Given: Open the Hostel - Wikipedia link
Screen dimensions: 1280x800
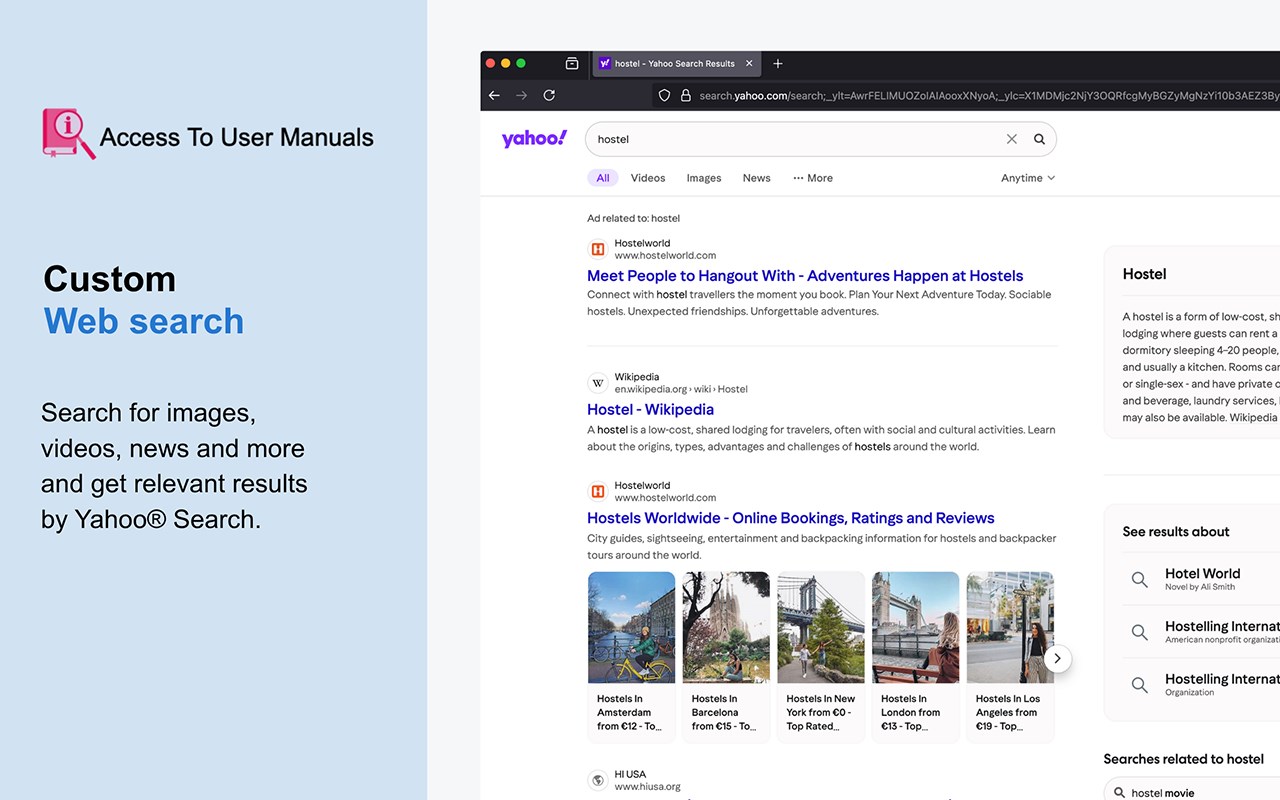Looking at the screenshot, I should click(650, 409).
